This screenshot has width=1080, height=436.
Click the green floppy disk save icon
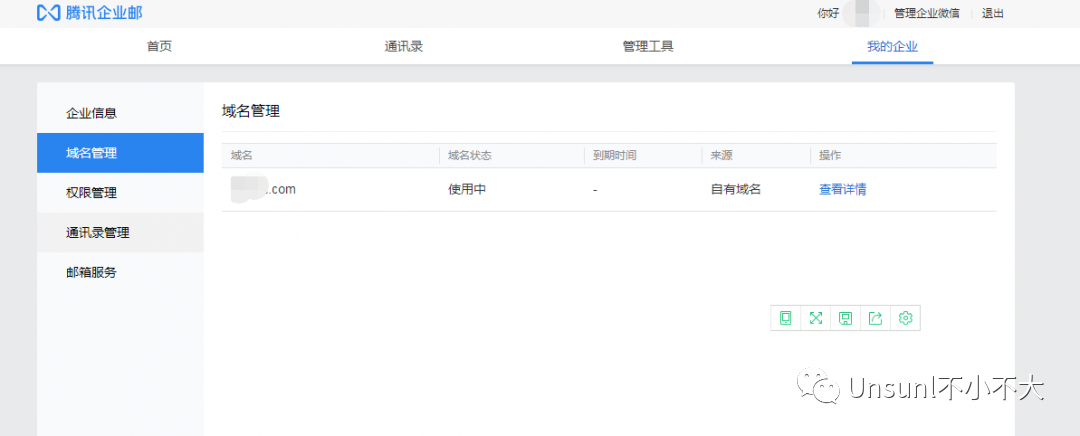tap(846, 318)
